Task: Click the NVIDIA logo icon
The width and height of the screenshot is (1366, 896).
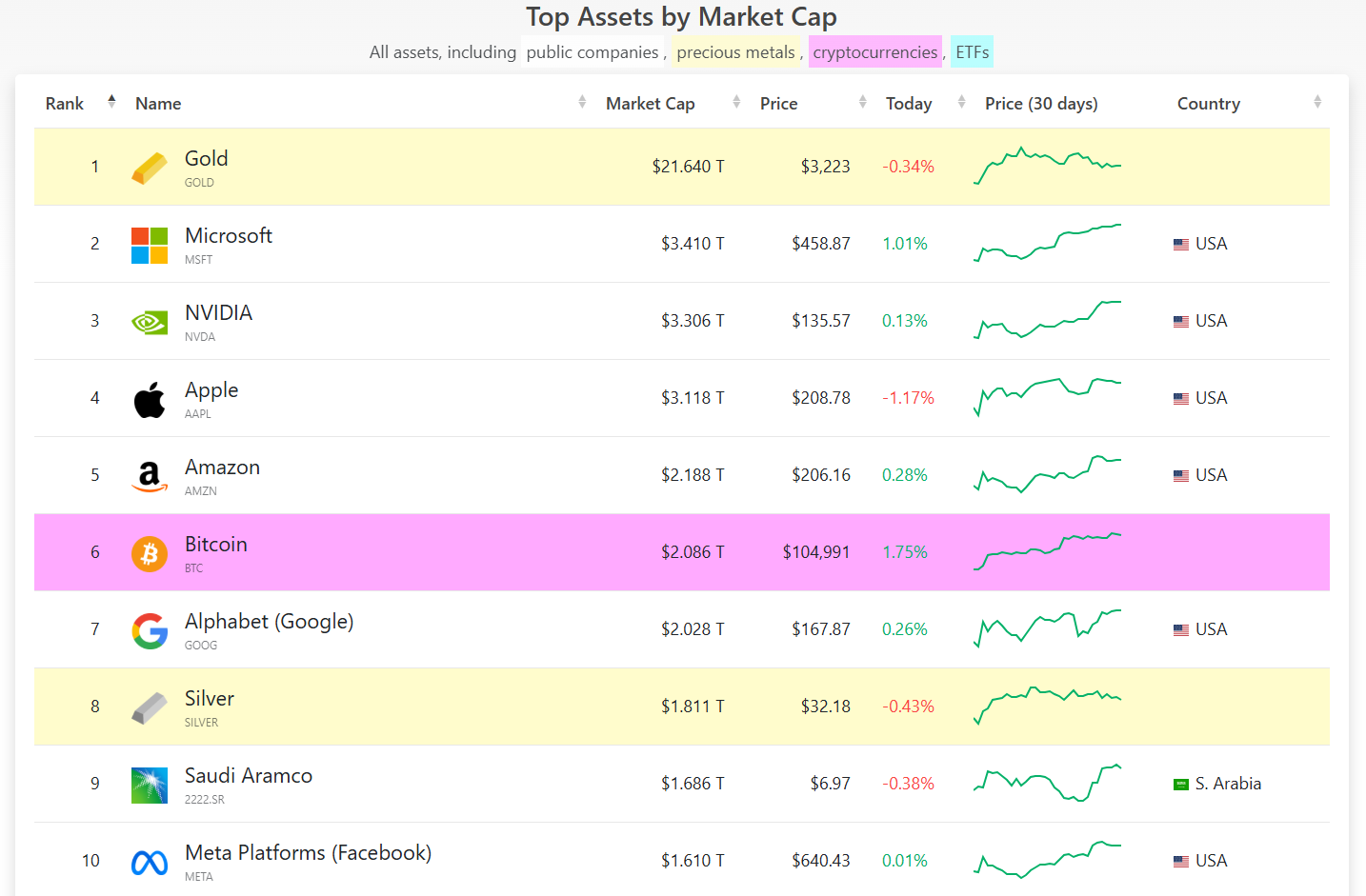Action: point(150,323)
